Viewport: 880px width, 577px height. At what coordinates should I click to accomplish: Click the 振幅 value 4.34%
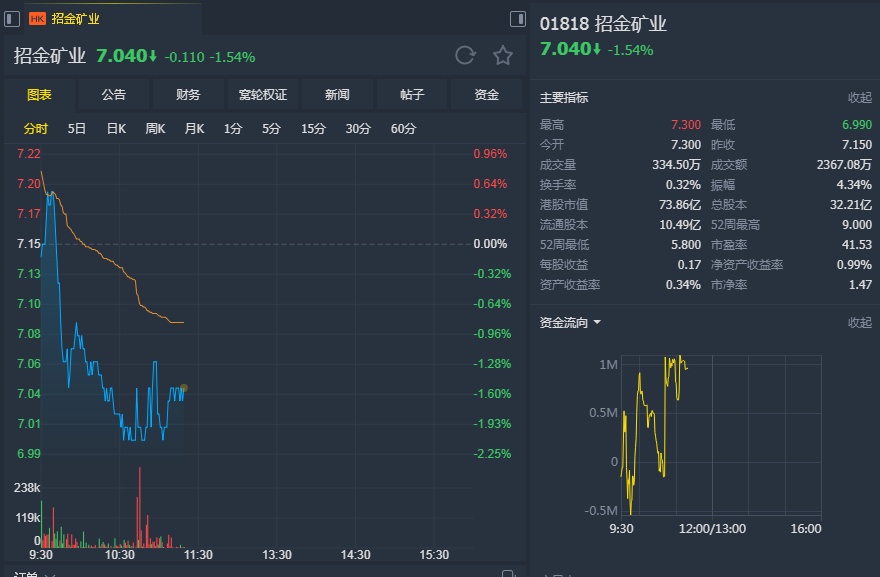click(854, 185)
